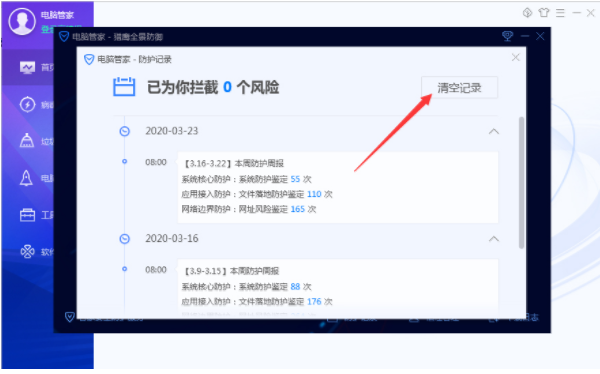The width and height of the screenshot is (600, 374).
Task: Collapse the 2020-03-16 record group
Action: tap(494, 239)
